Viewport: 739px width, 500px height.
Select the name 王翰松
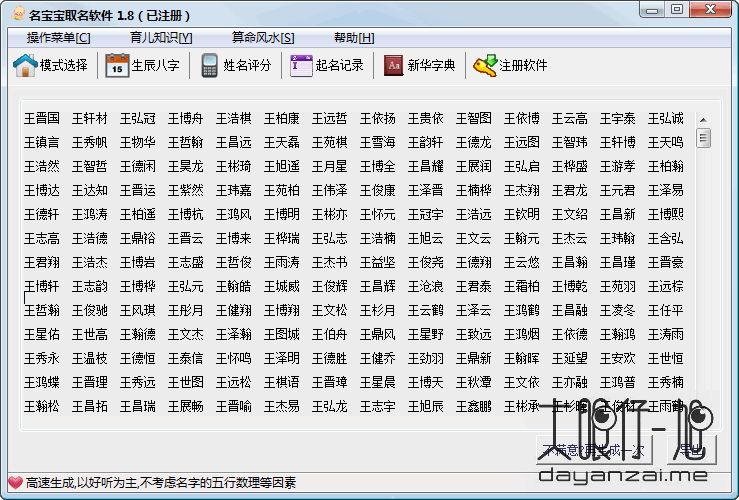click(42, 406)
